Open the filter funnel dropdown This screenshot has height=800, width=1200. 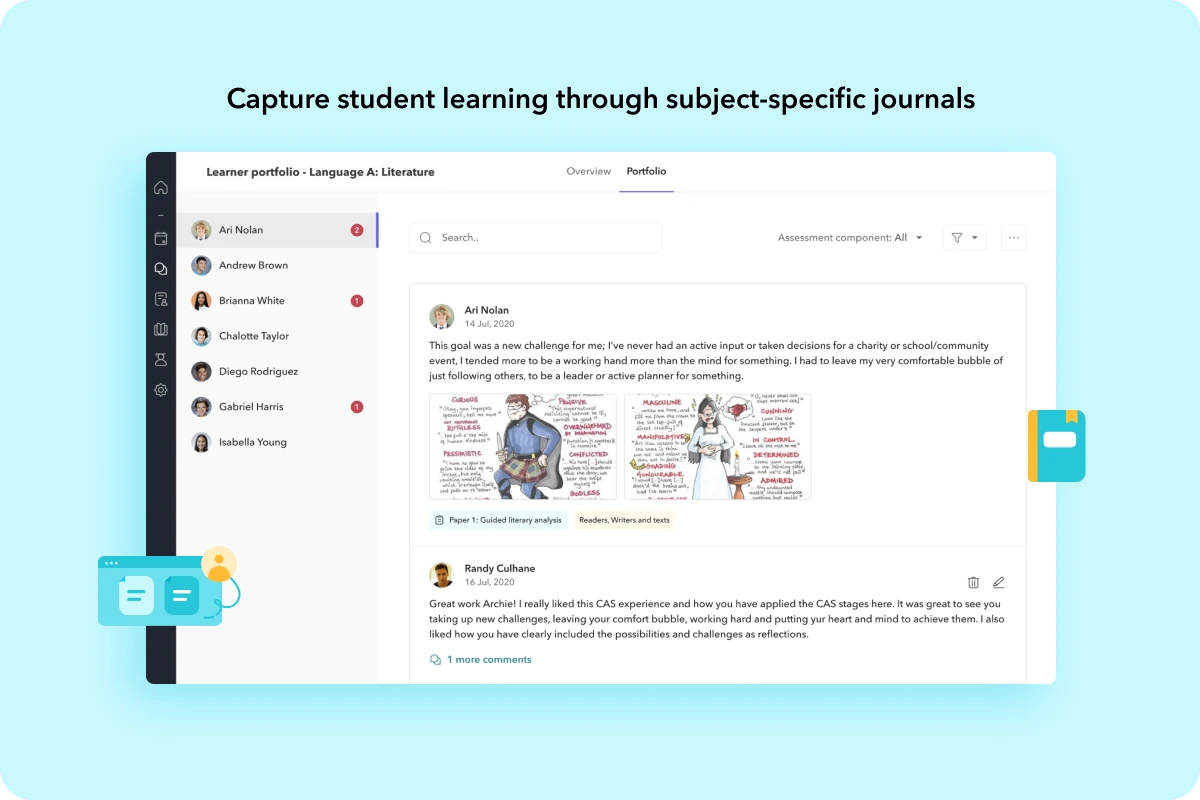click(x=964, y=238)
